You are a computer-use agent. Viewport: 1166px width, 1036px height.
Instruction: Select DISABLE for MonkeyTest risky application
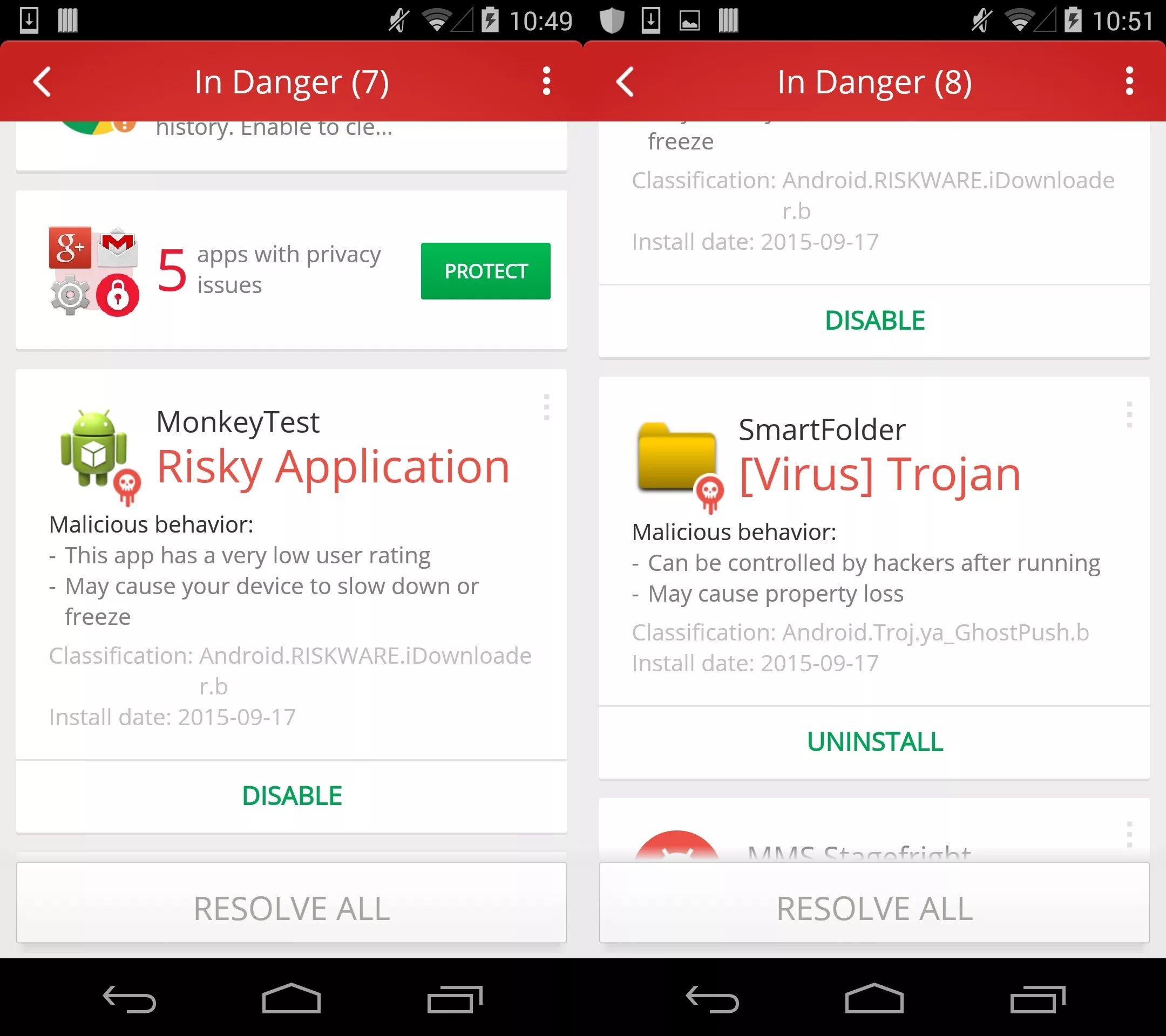point(291,795)
